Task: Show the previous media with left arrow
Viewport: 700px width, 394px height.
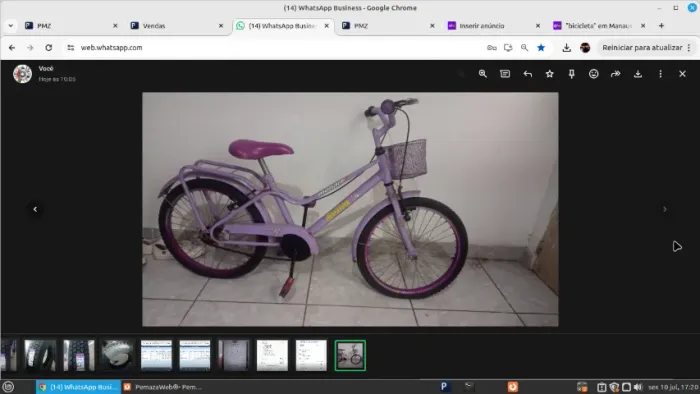Action: [x=35, y=209]
